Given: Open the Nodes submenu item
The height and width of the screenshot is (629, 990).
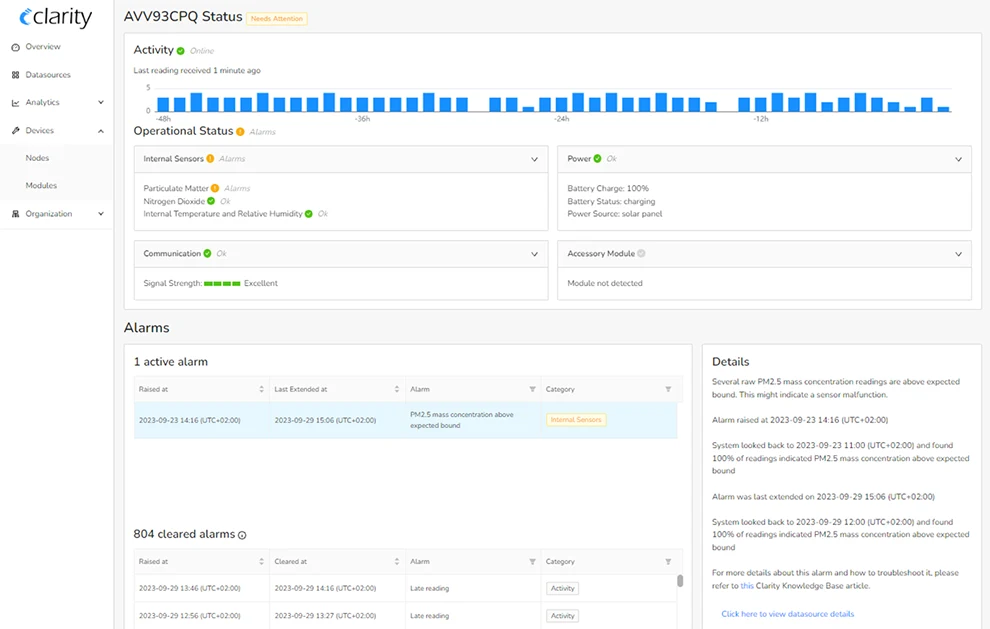Looking at the screenshot, I should point(37,158).
